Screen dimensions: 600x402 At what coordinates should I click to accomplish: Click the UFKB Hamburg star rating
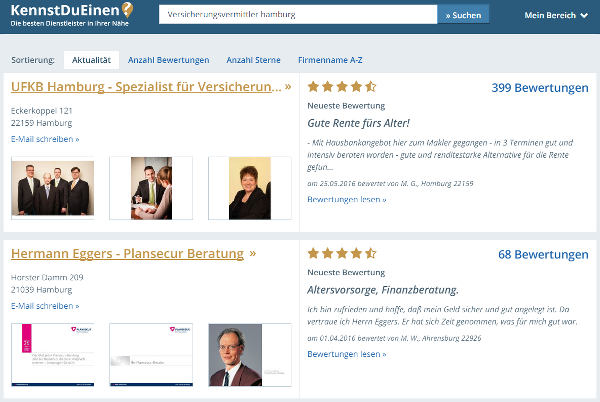click(342, 87)
